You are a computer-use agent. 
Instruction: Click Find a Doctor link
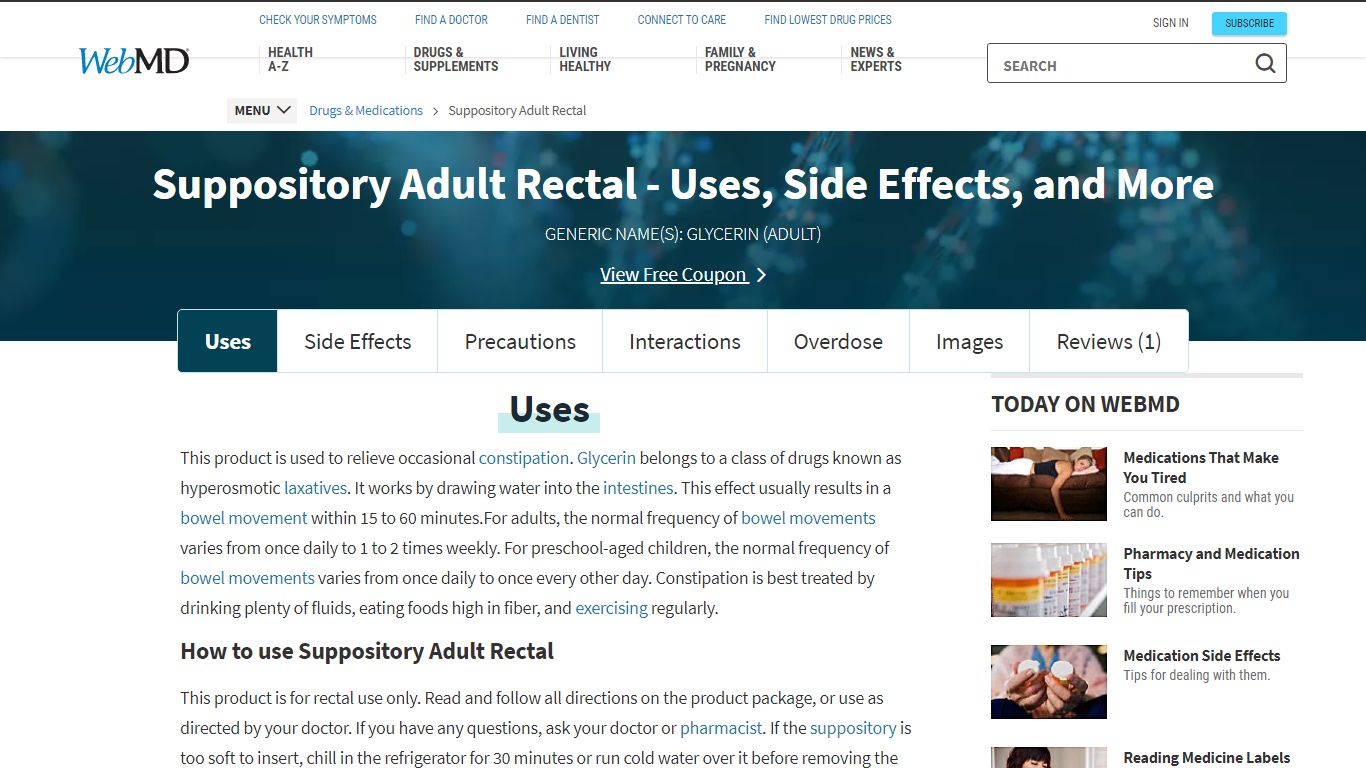(451, 19)
